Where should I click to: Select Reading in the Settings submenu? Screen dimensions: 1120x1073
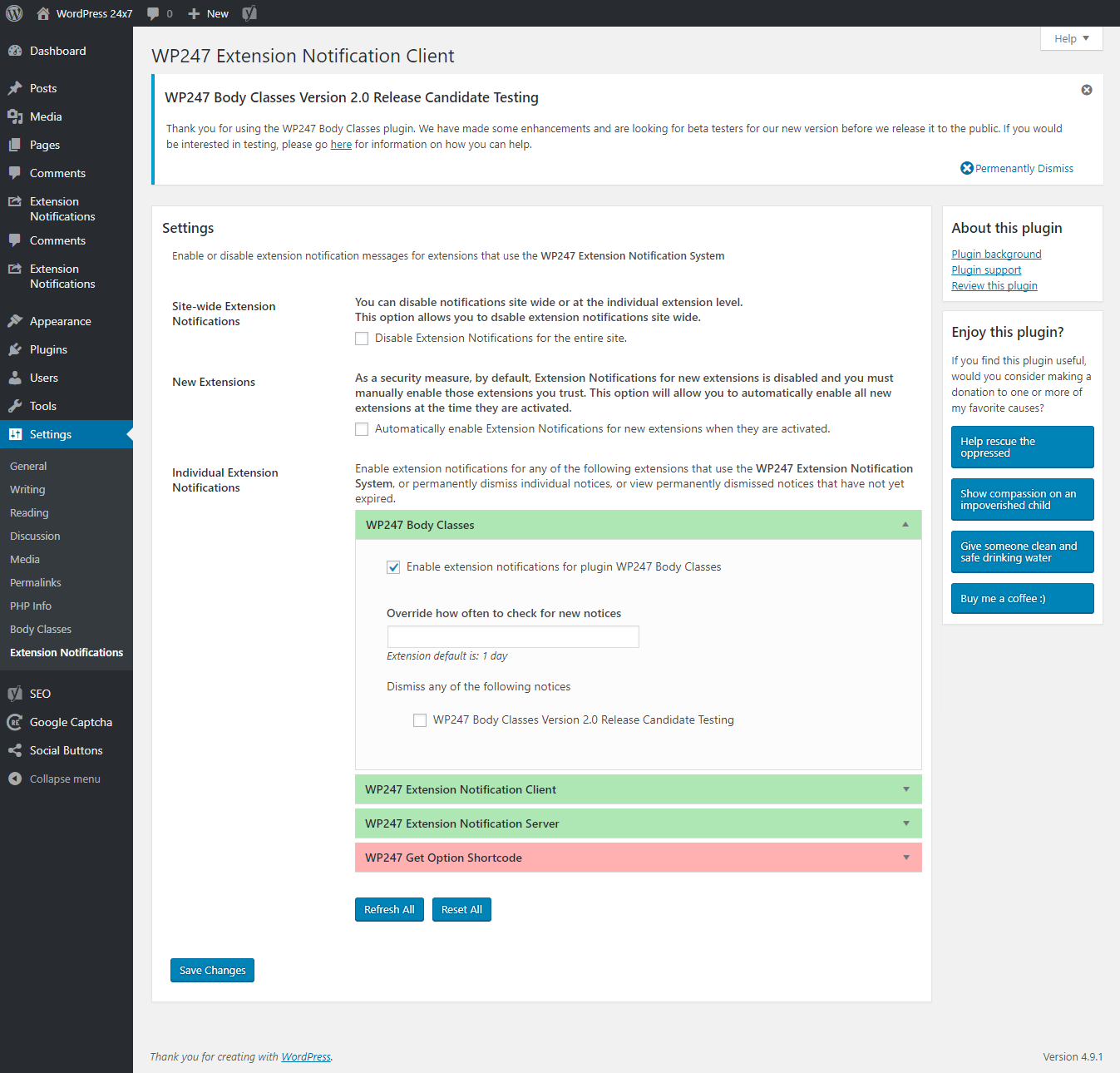point(29,513)
